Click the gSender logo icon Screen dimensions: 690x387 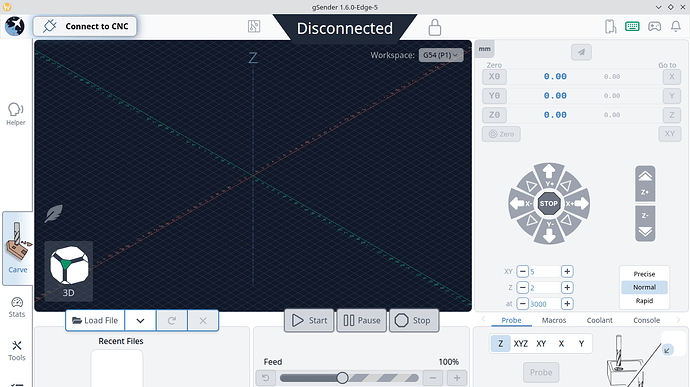[15, 26]
